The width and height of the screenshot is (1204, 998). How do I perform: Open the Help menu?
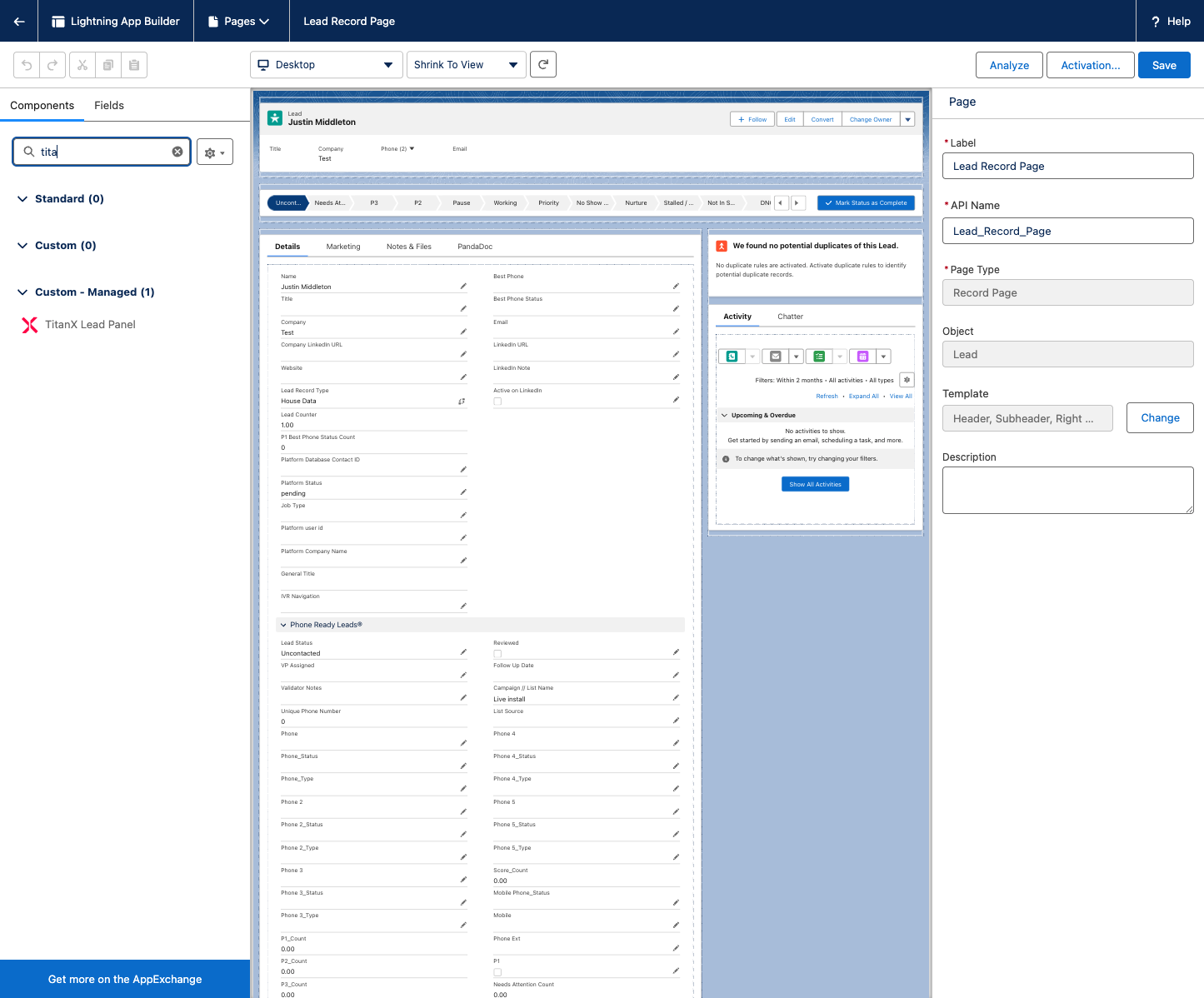(1171, 21)
